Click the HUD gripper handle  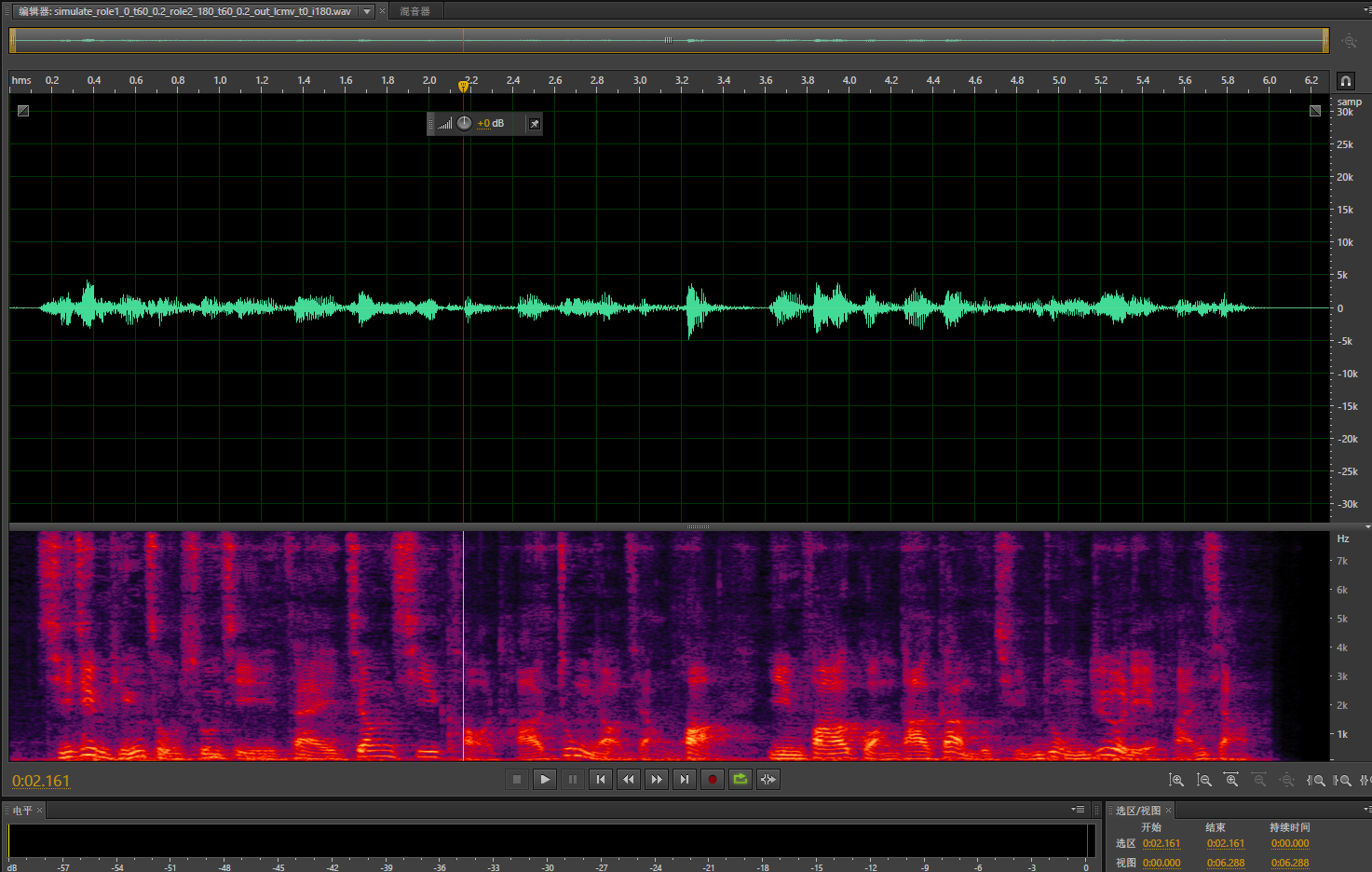pyautogui.click(x=430, y=124)
